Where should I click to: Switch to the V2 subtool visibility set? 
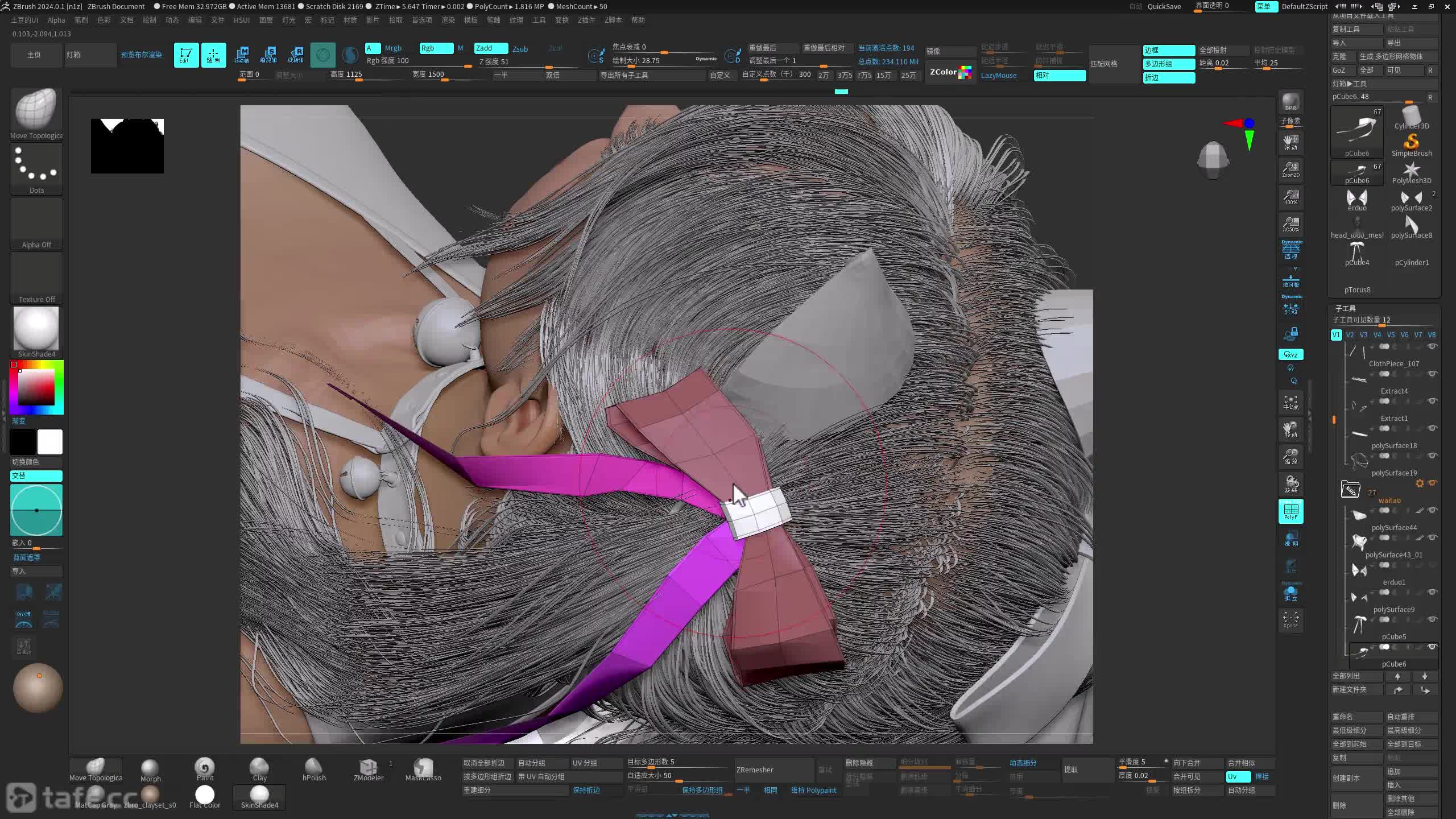[x=1350, y=335]
